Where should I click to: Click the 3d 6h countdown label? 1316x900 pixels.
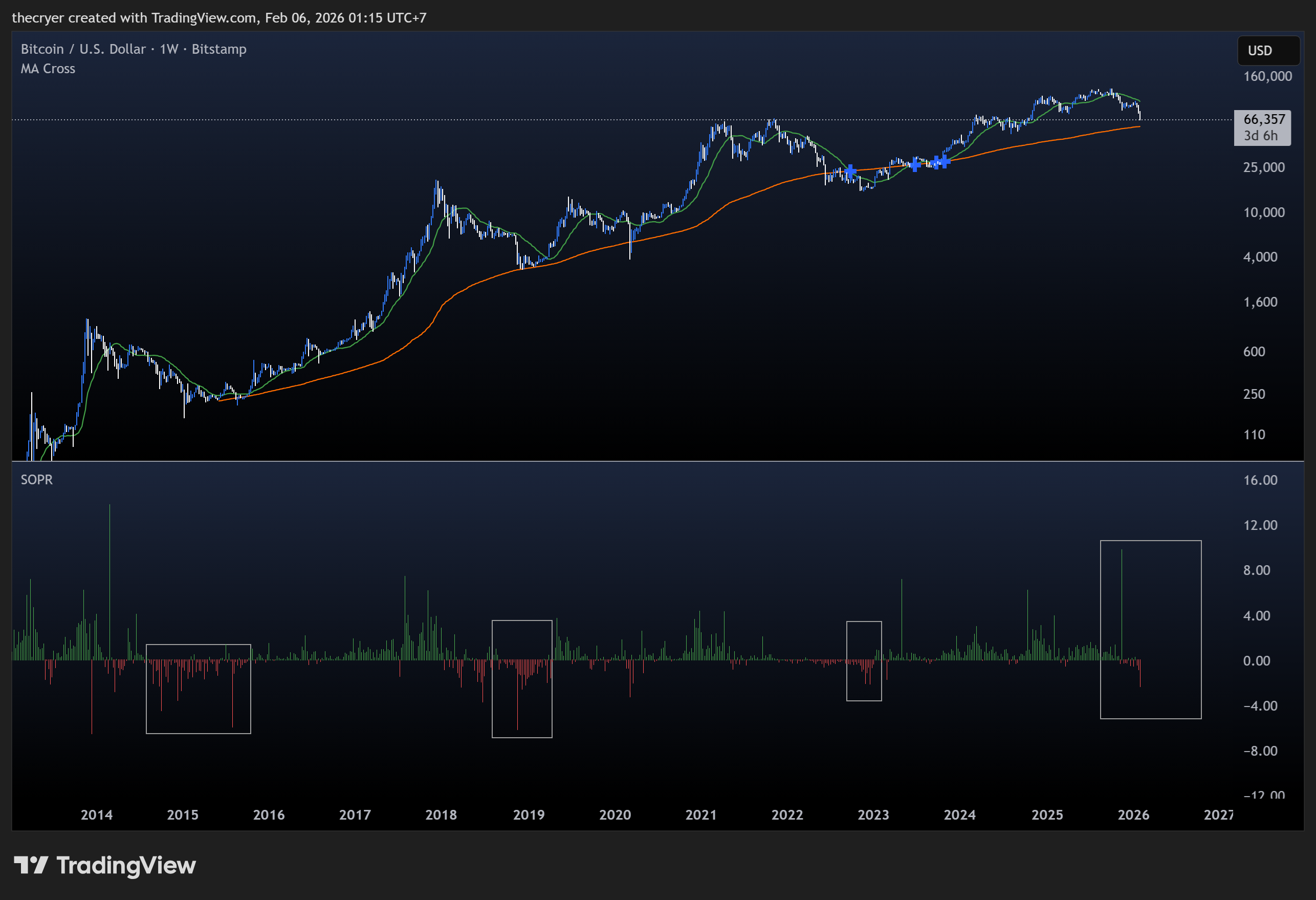pos(1261,136)
